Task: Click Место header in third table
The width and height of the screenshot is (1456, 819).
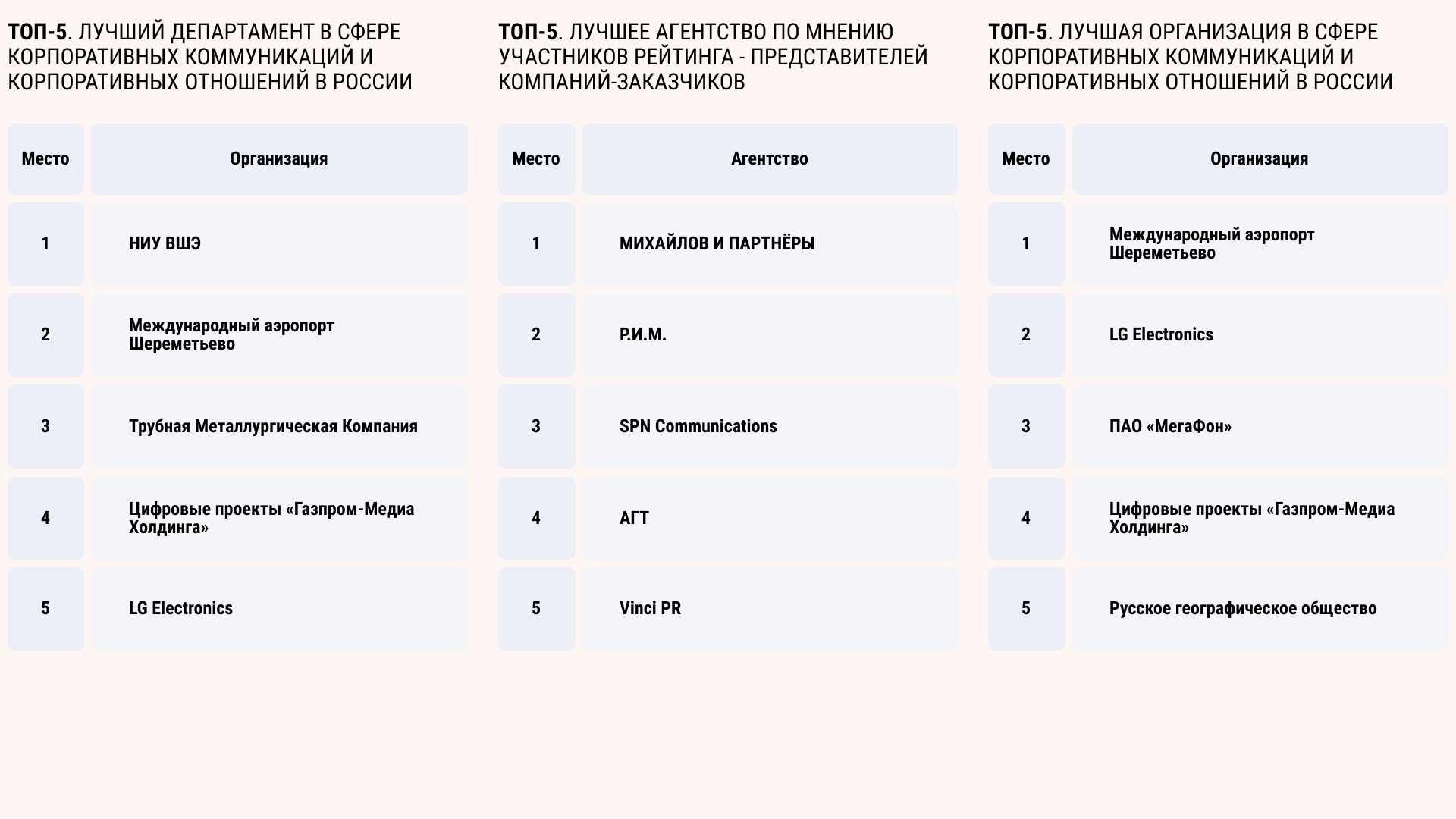Action: [1025, 158]
